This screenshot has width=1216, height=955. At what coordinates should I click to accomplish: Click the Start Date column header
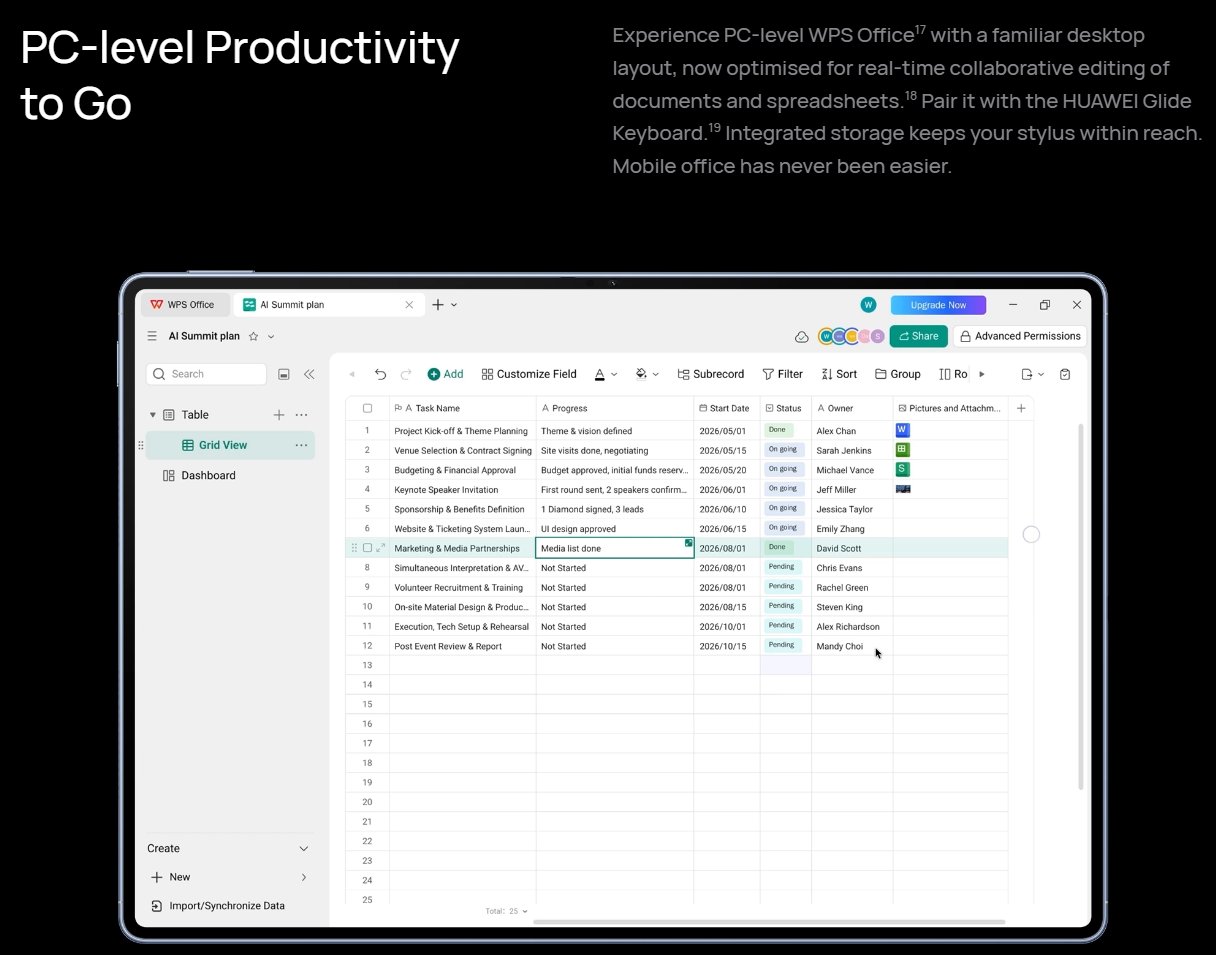pyautogui.click(x=727, y=408)
